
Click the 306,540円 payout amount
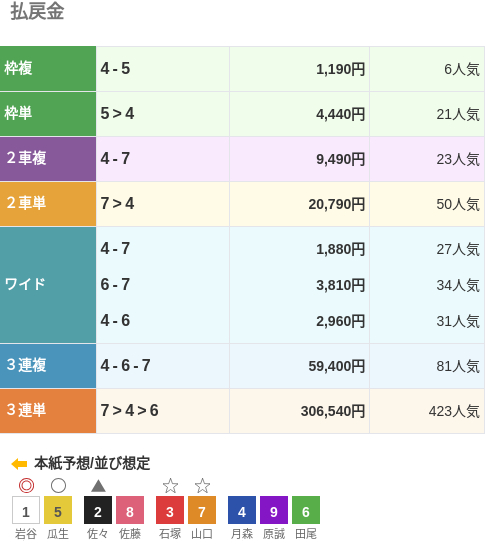tap(333, 411)
